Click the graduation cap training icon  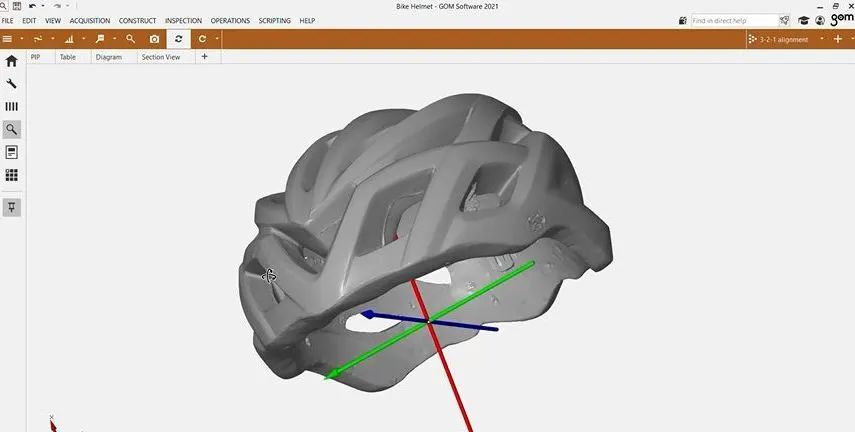point(803,20)
